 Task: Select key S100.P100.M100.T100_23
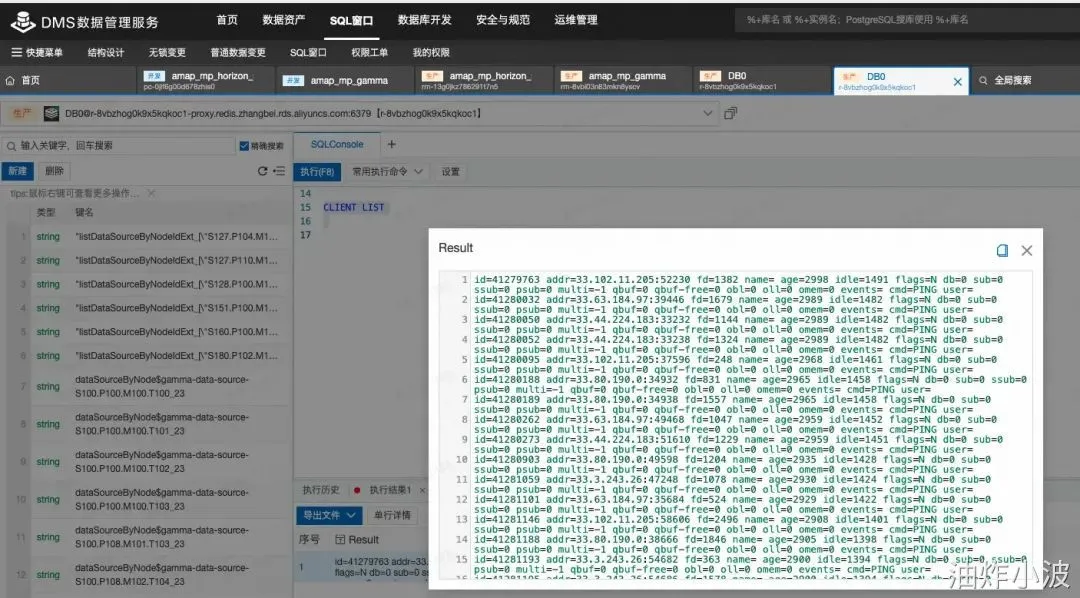[x=147, y=386]
